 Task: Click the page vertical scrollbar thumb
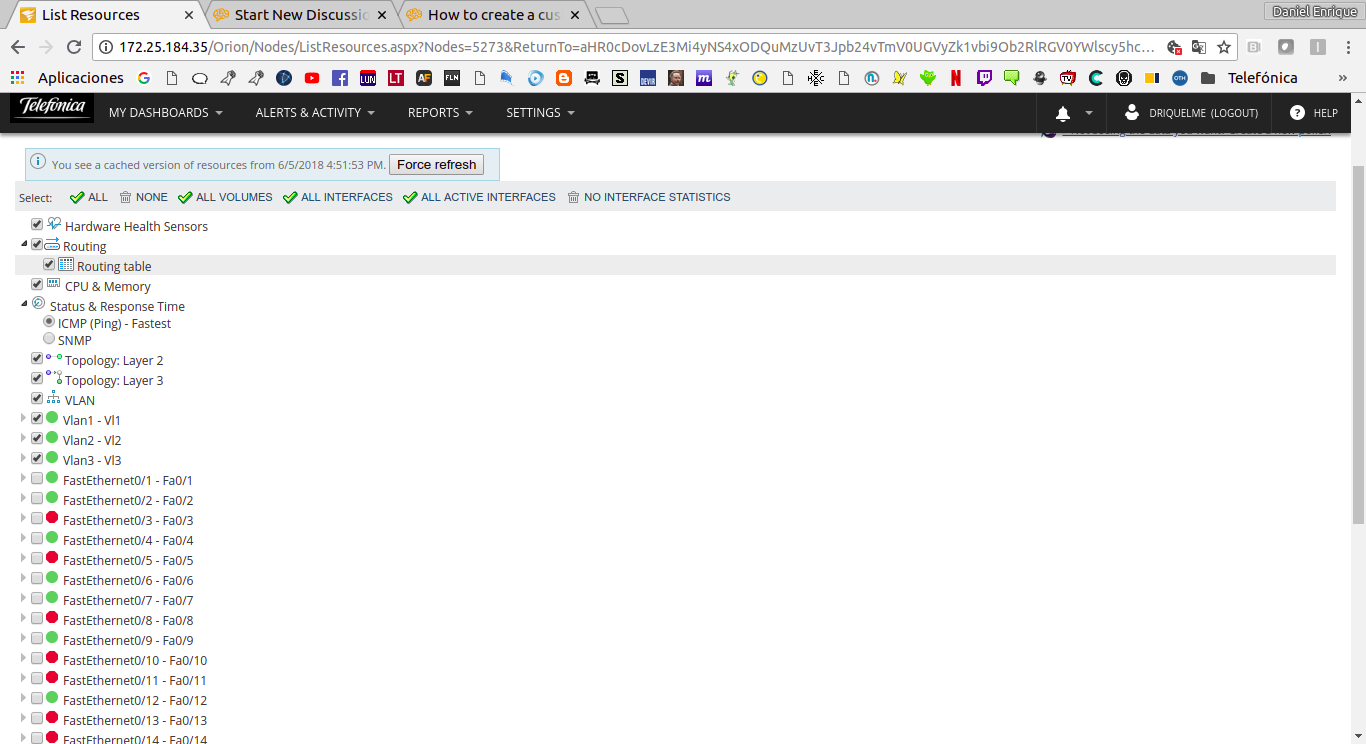1358,343
